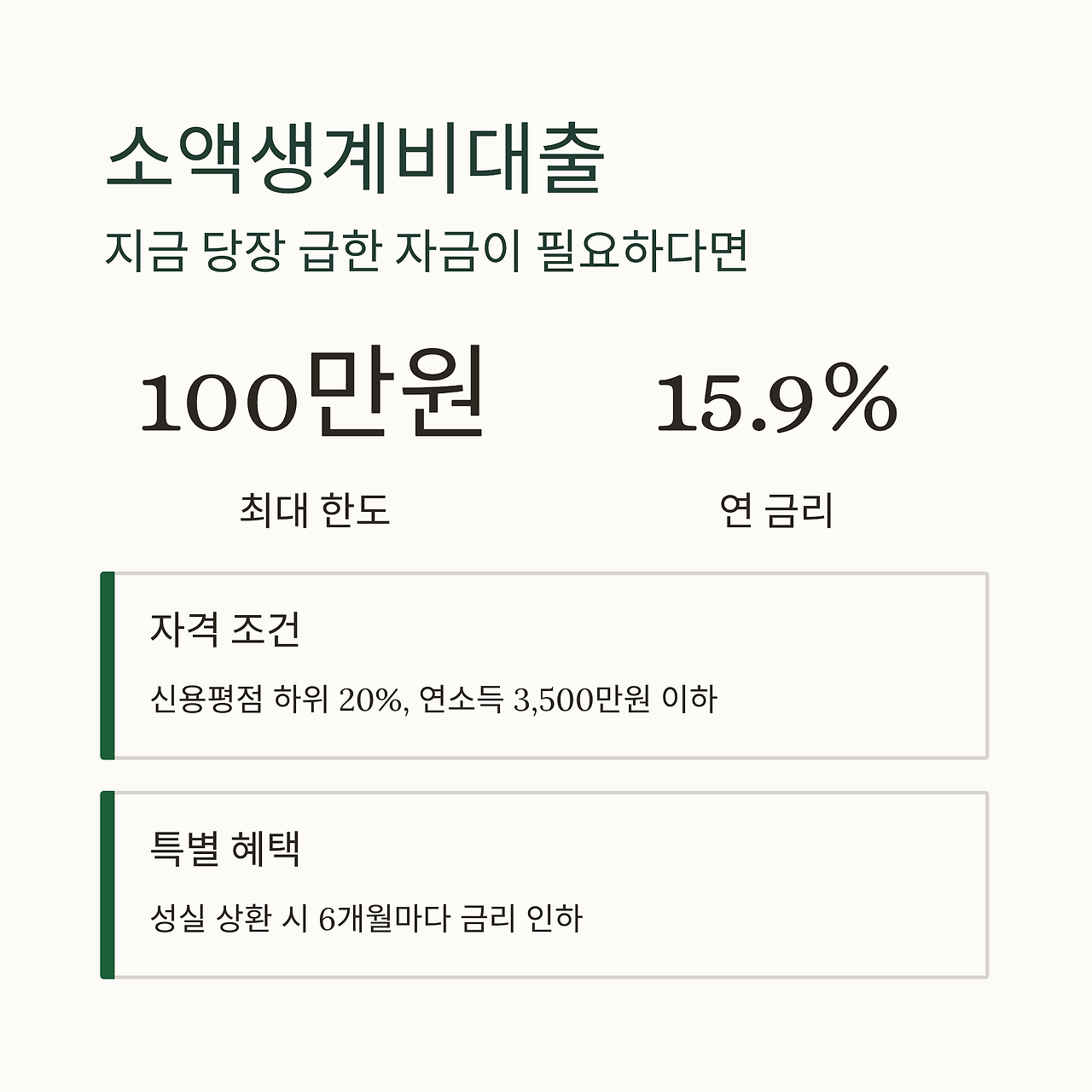Click the percent sign after 15.9
Viewport: 1092px width, 1092px height.
(862, 398)
